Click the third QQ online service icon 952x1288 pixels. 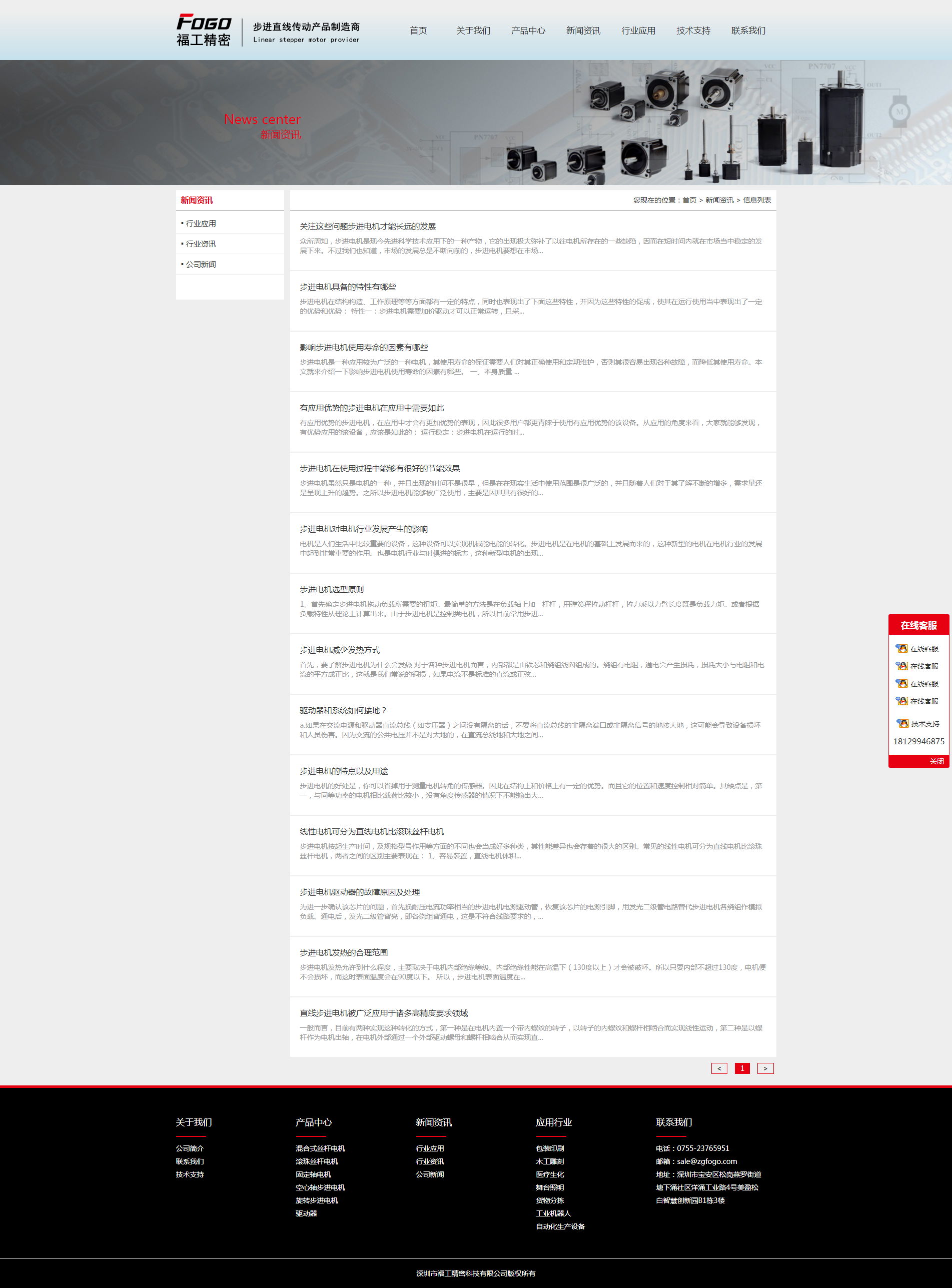click(901, 684)
